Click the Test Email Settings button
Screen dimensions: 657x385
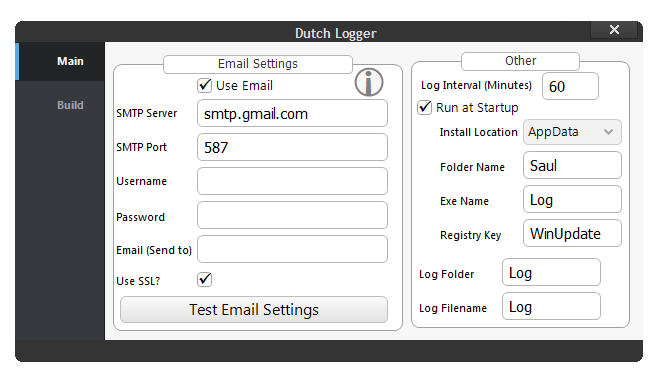pyautogui.click(x=254, y=310)
